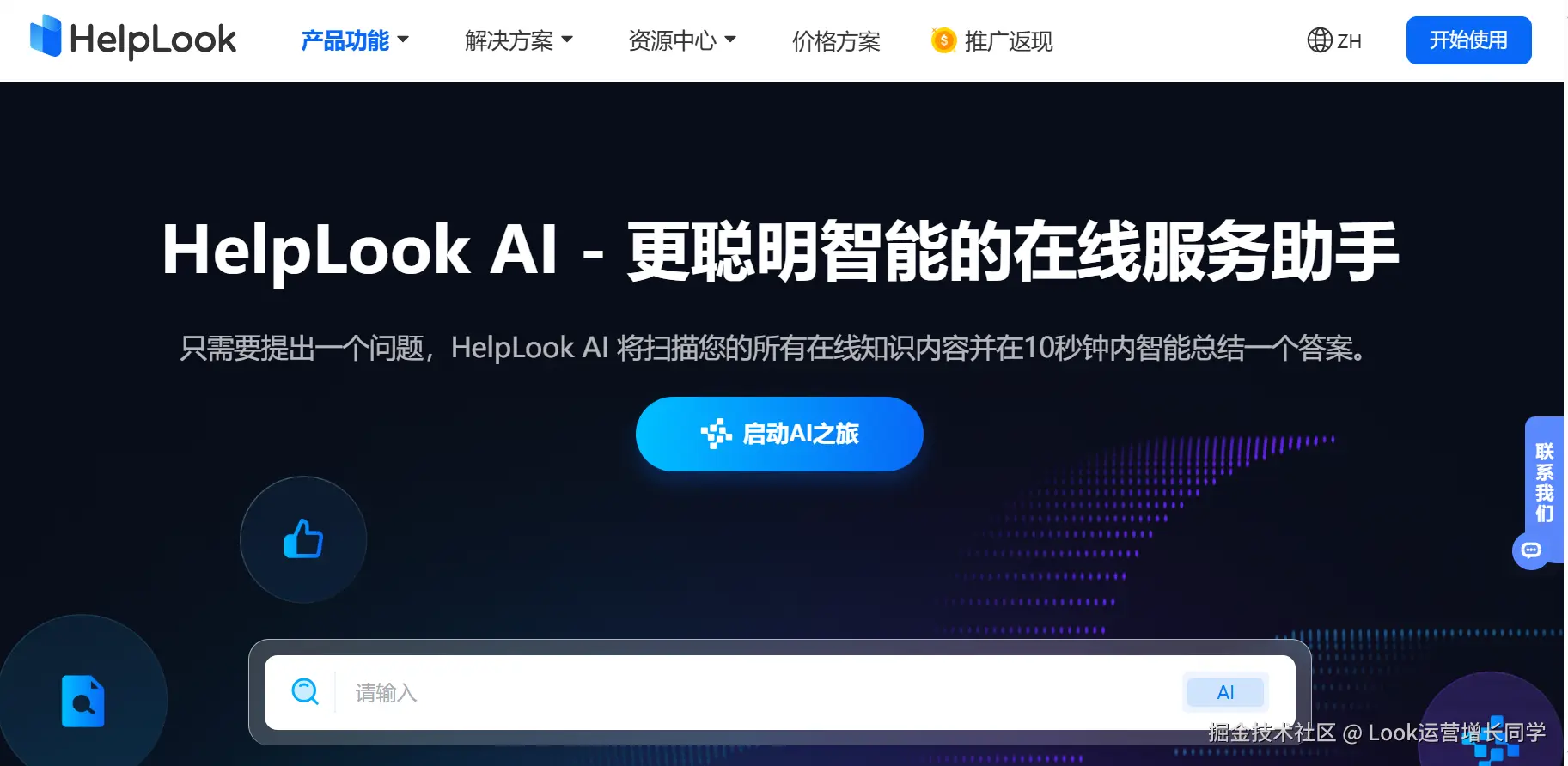Expand the 资源中心 dropdown menu
Screen dimensions: 1568x766
click(x=682, y=40)
